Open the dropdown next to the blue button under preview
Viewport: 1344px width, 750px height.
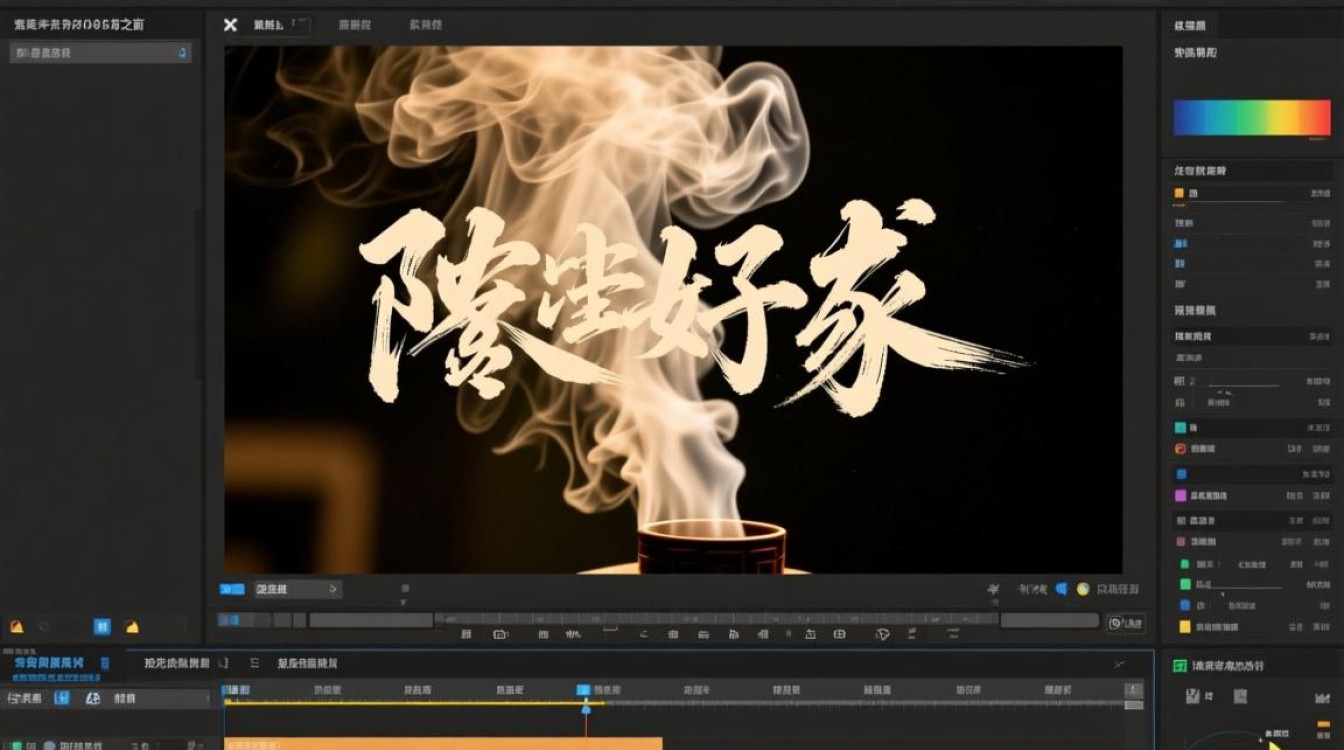pyautogui.click(x=297, y=589)
